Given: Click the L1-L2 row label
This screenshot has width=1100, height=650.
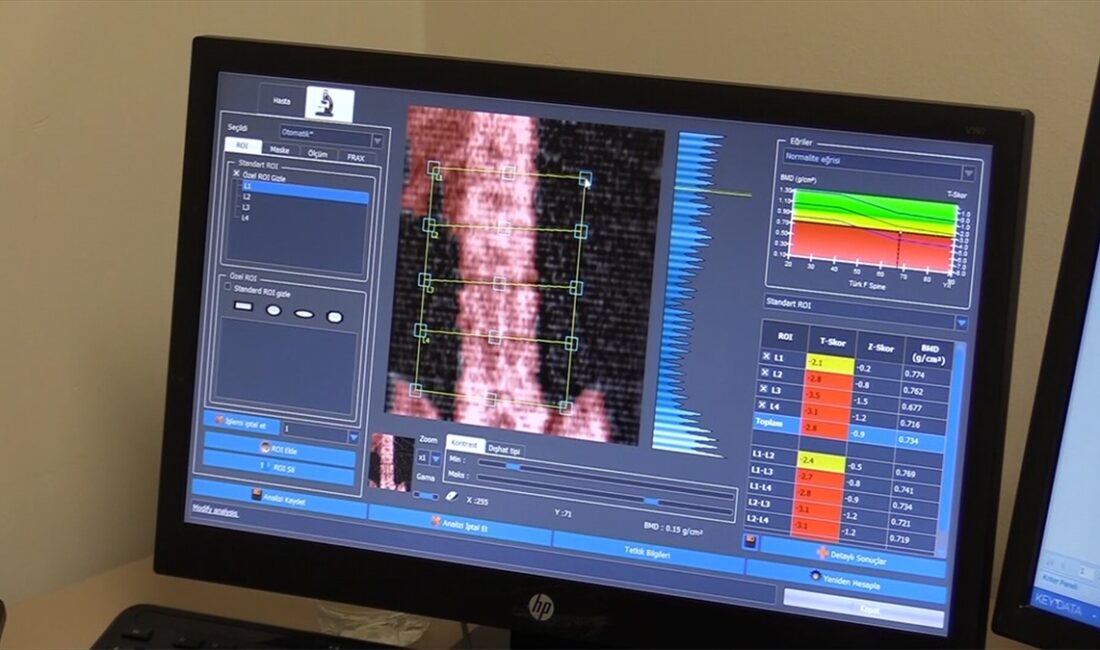Looking at the screenshot, I should [x=763, y=455].
